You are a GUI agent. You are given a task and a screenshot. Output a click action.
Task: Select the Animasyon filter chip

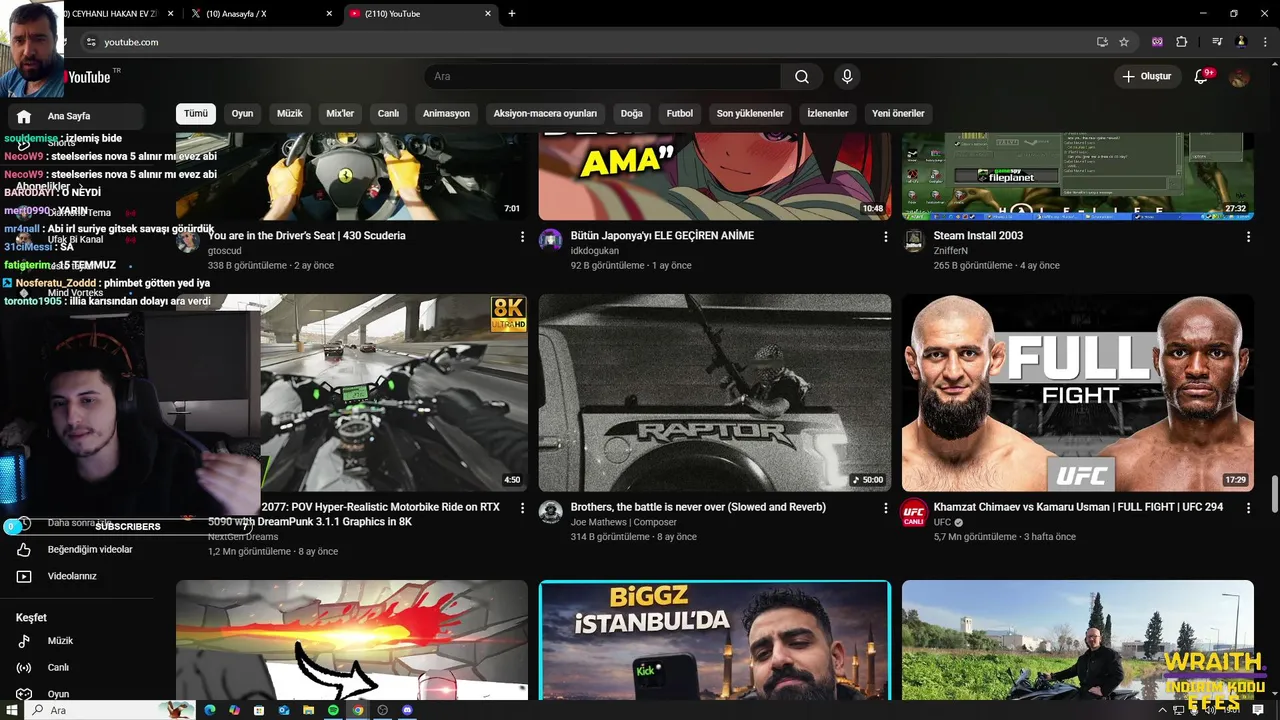[x=446, y=113]
